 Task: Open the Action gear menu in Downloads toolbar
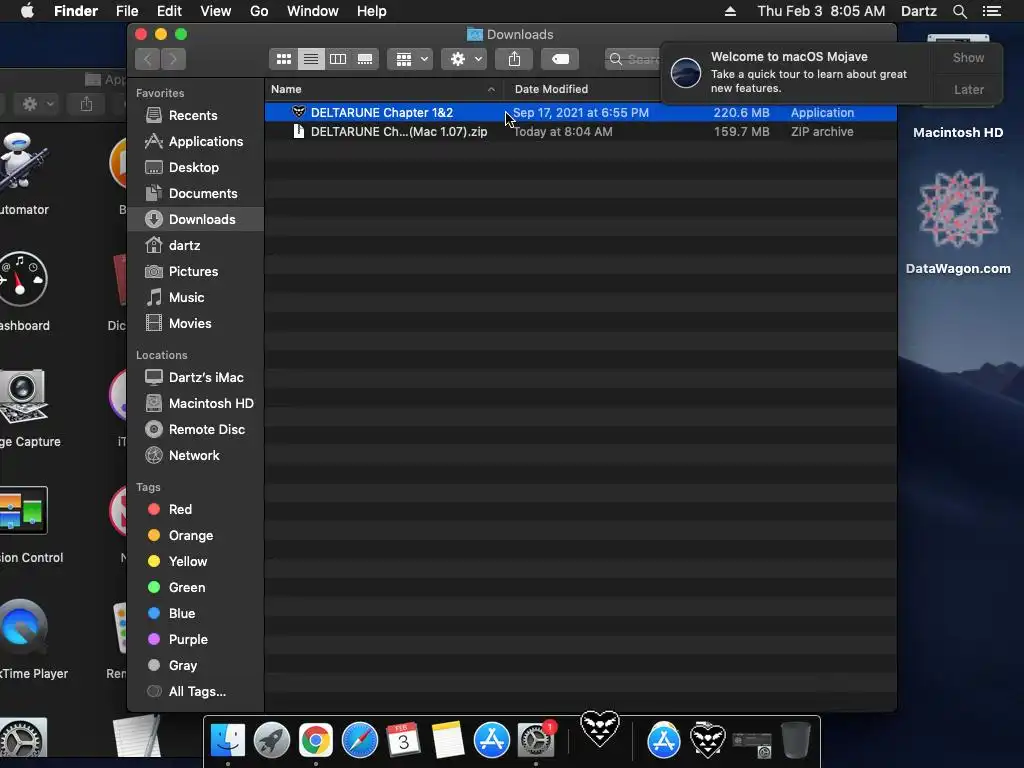coord(464,59)
